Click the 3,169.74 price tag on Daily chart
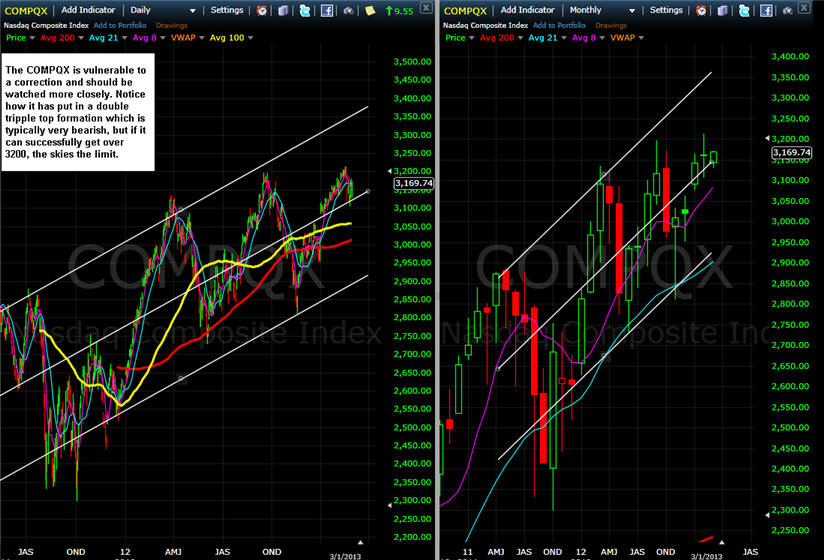824x560 pixels. pos(414,183)
